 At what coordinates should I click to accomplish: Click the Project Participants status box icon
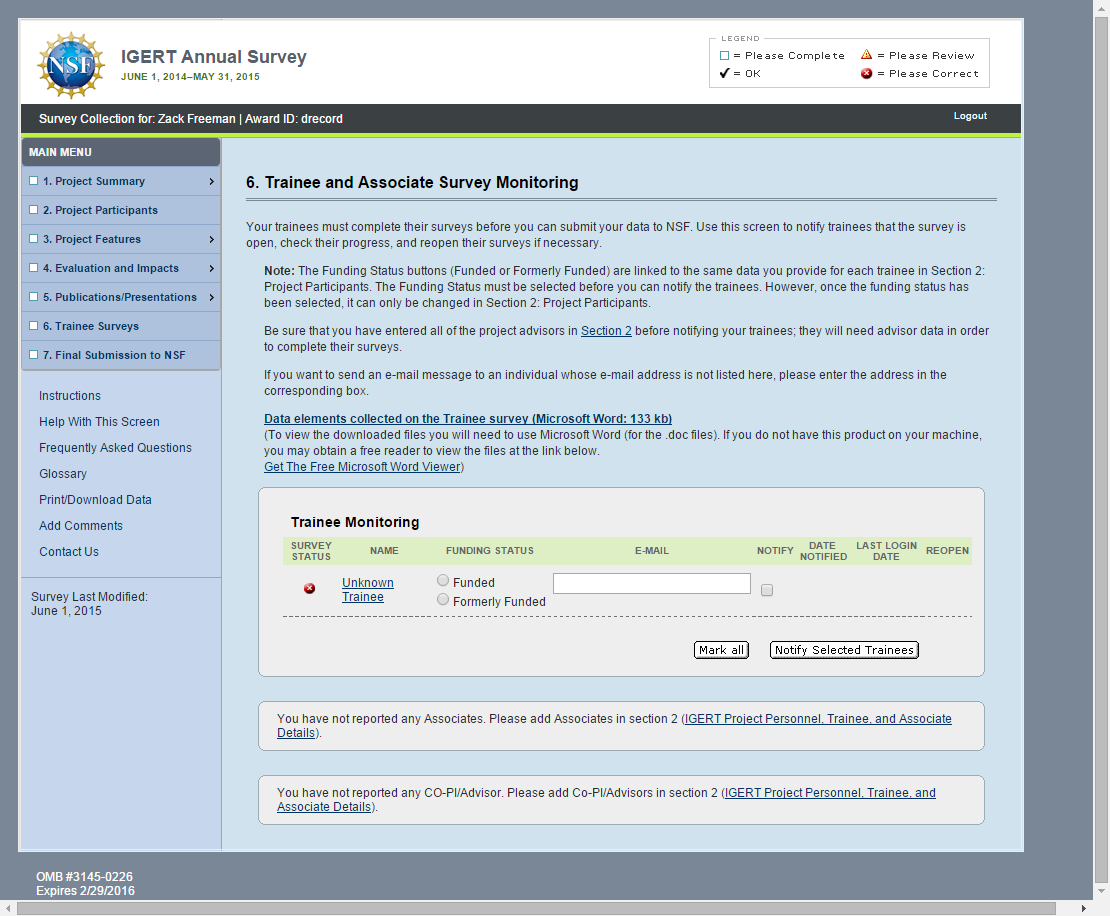pos(33,210)
